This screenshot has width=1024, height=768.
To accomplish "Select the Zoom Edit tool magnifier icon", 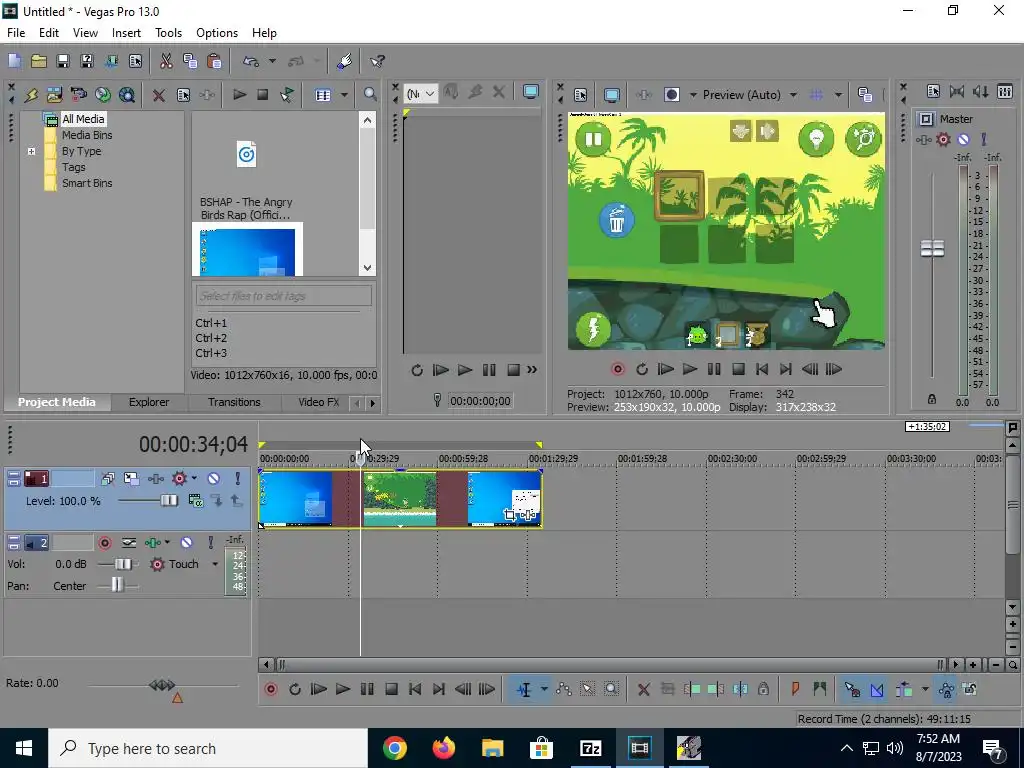I will click(x=611, y=689).
